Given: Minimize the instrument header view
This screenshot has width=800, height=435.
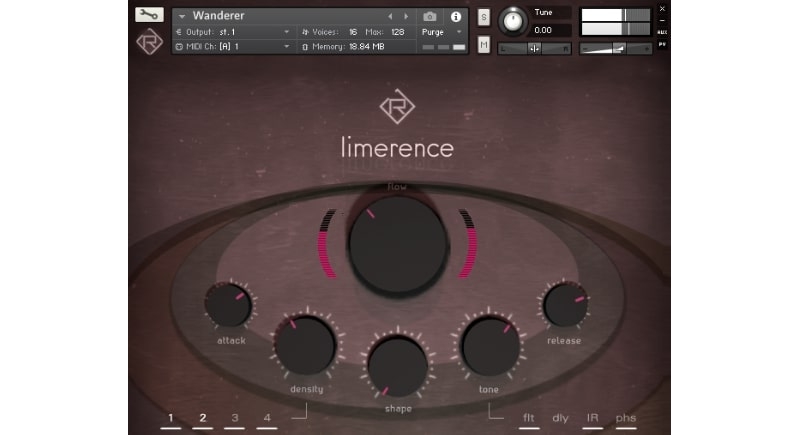Looking at the screenshot, I should tap(662, 21).
